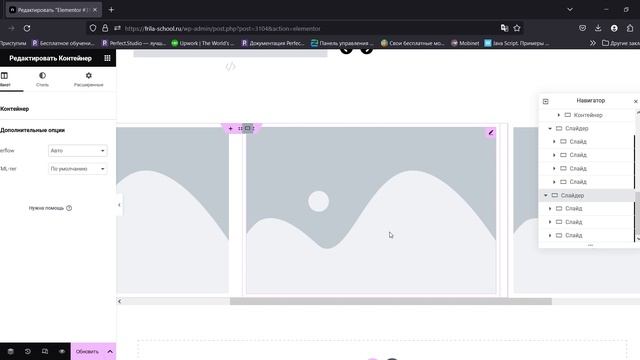
Task: Open the Другие закладки folder
Action: 621,43
